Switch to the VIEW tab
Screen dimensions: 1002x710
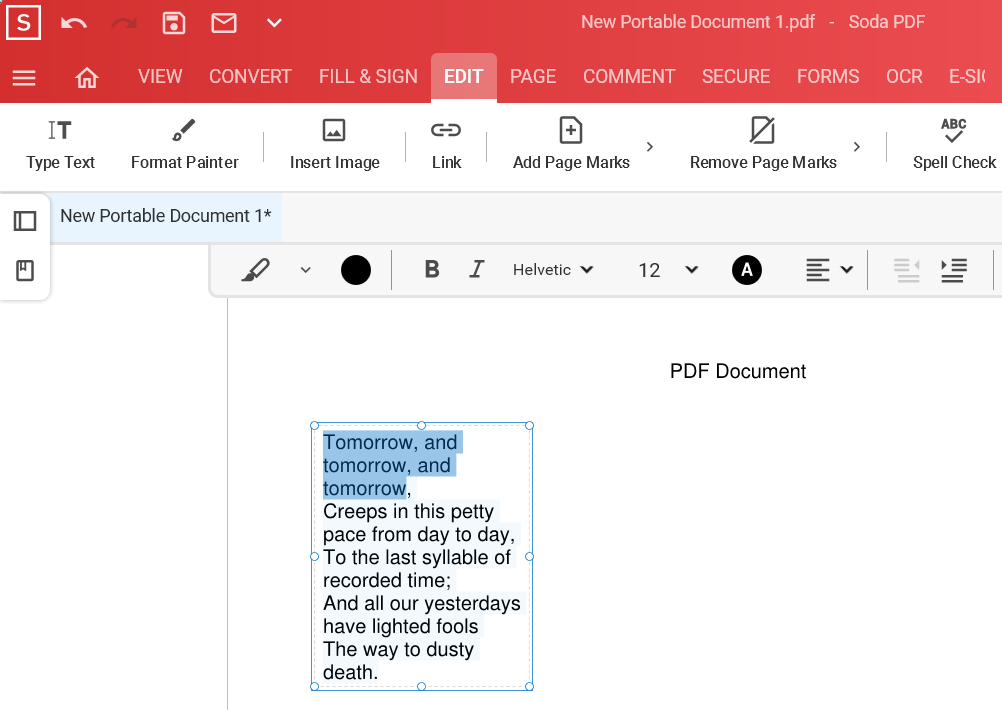pyautogui.click(x=160, y=77)
